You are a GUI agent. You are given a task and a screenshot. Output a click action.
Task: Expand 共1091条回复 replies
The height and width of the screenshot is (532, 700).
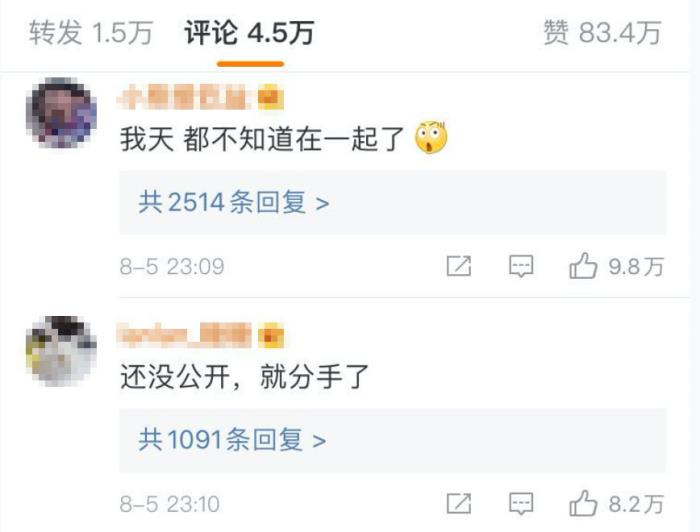tap(392, 440)
